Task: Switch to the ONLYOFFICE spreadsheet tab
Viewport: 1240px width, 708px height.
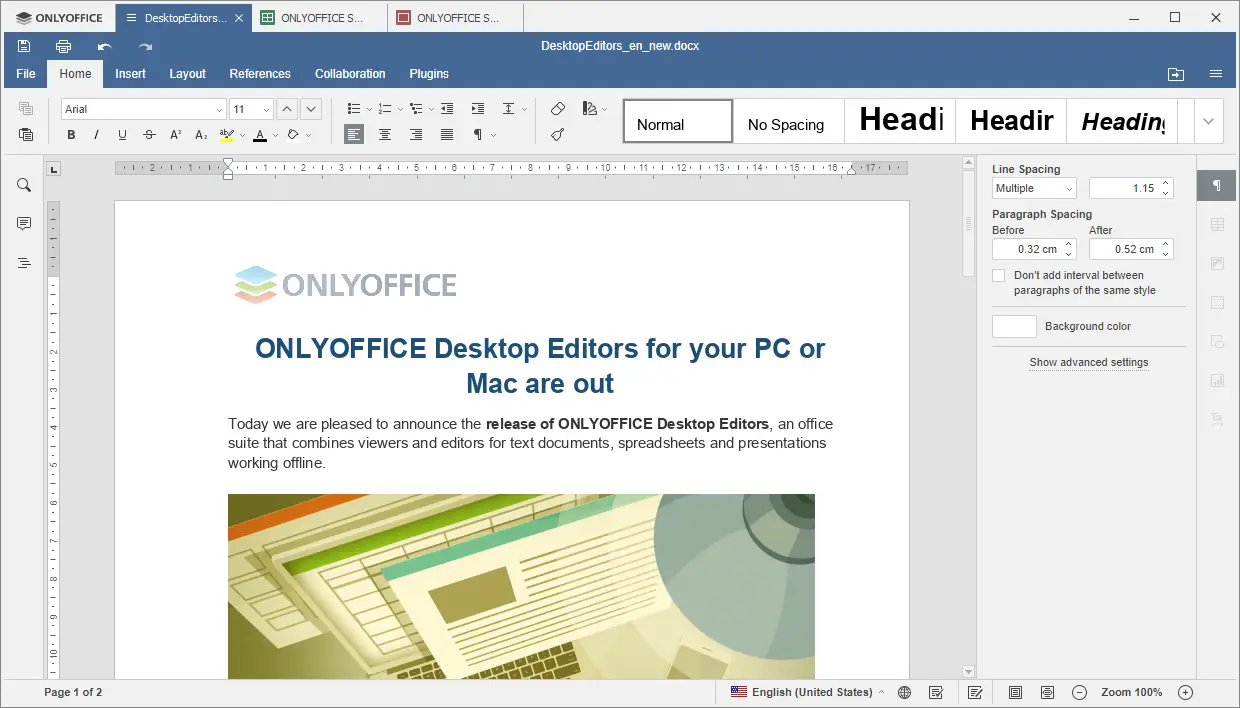Action: coord(318,17)
